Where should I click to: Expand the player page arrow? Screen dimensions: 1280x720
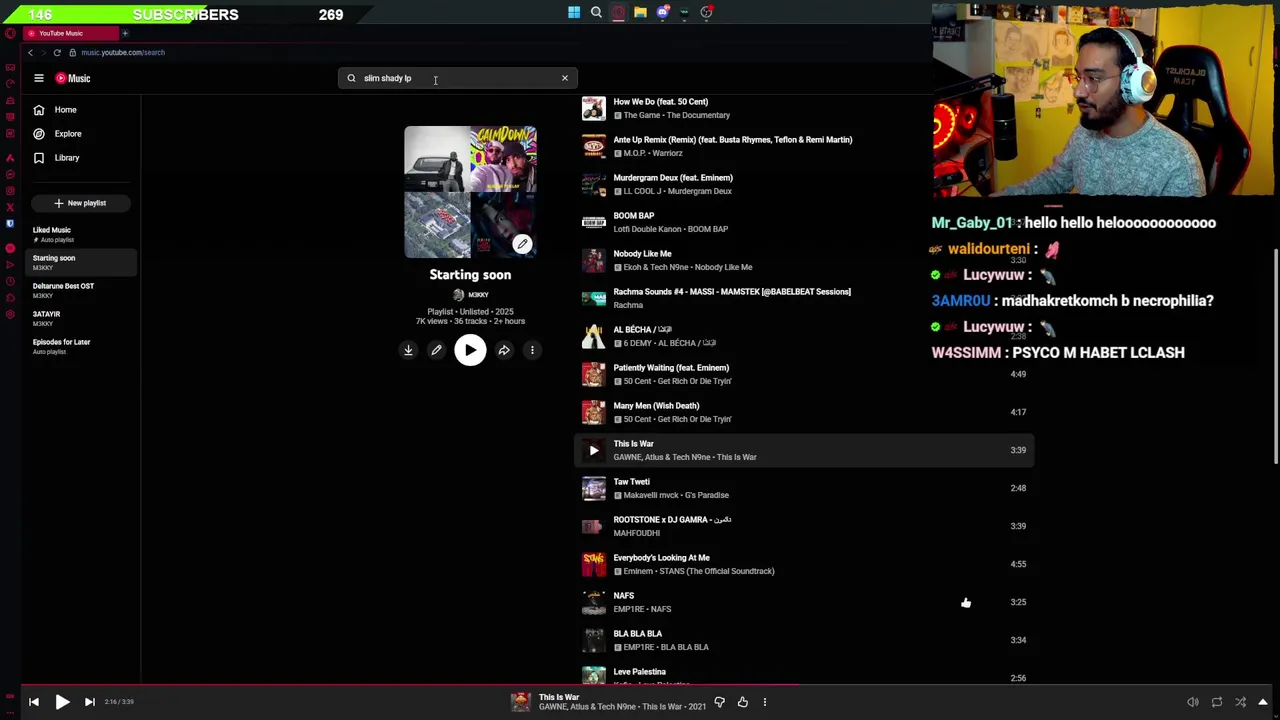point(1263,702)
